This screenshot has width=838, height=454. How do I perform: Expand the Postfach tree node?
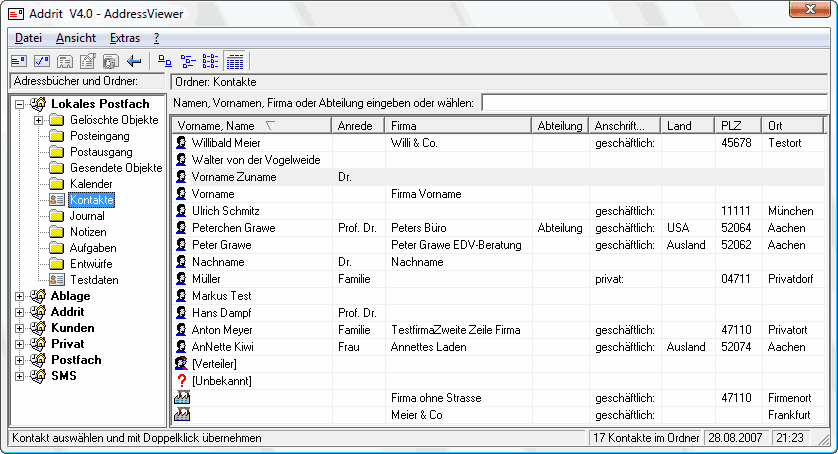(x=20, y=360)
